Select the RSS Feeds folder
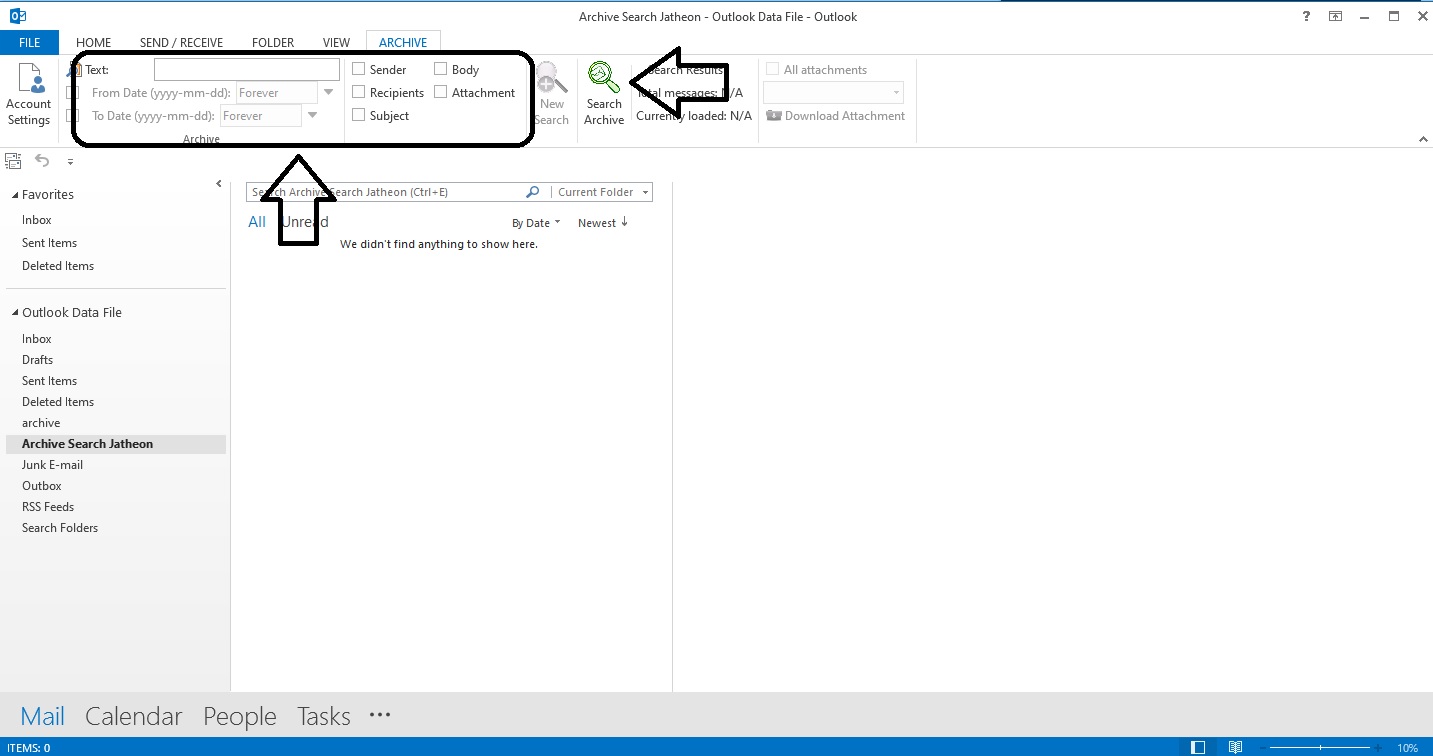 coord(48,507)
